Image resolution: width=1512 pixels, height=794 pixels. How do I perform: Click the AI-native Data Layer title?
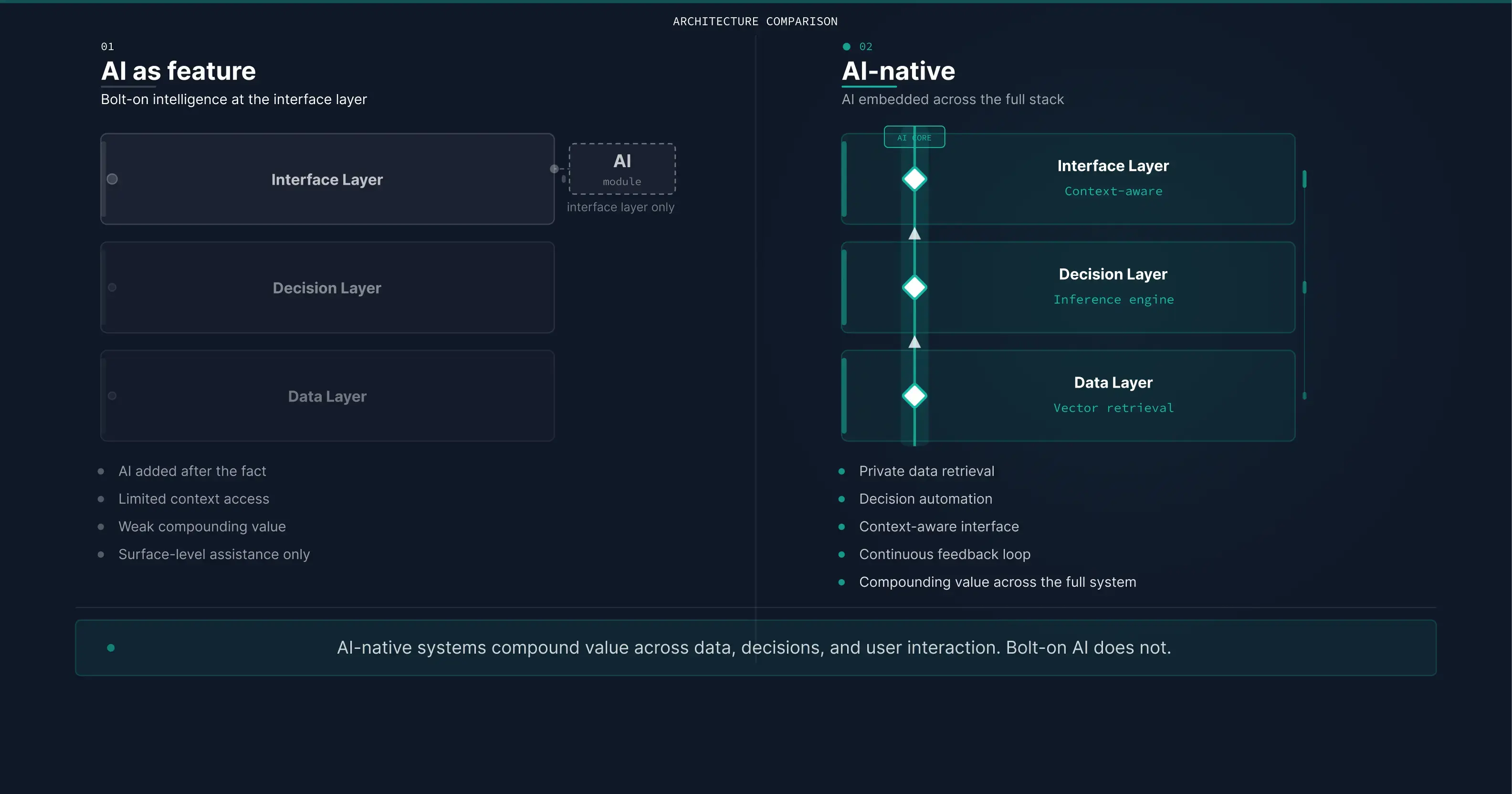point(1113,383)
